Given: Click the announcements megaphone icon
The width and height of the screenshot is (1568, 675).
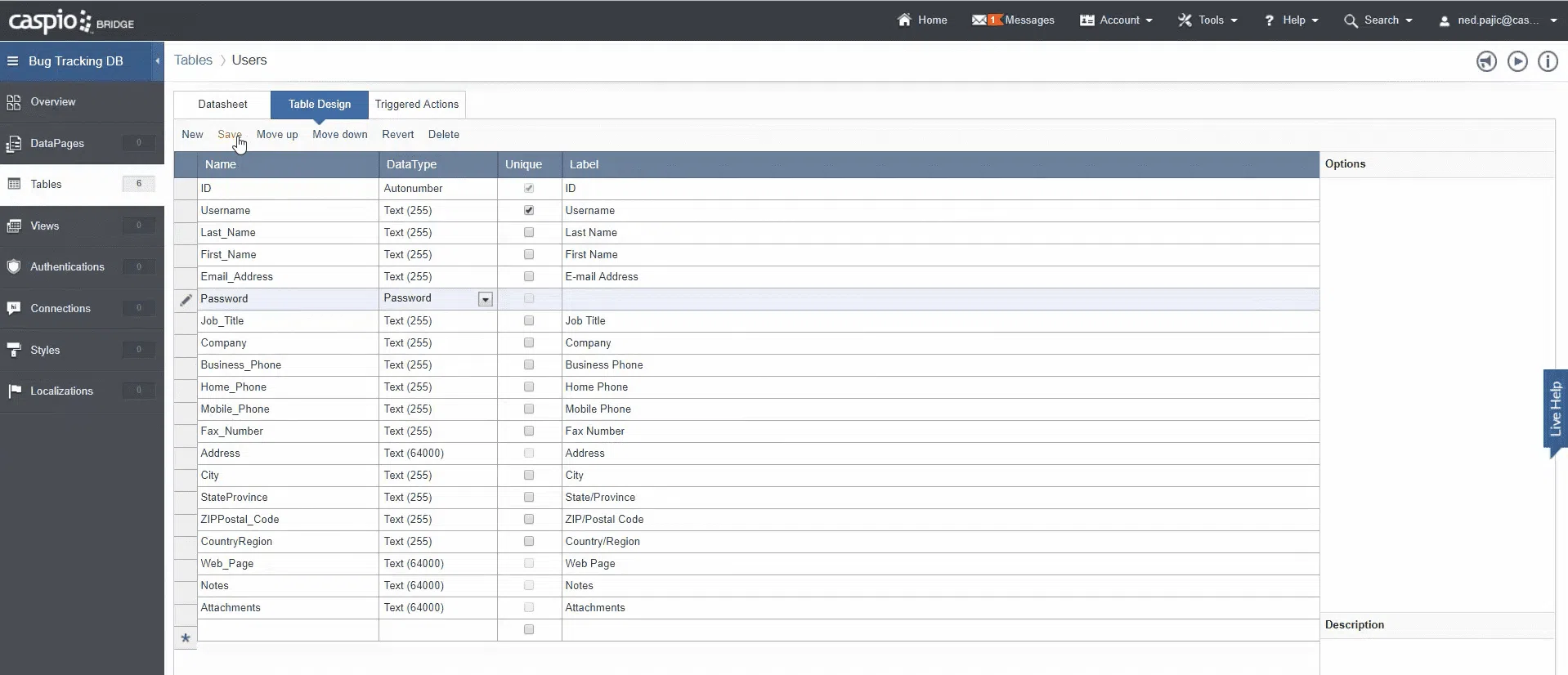Looking at the screenshot, I should 1486,61.
